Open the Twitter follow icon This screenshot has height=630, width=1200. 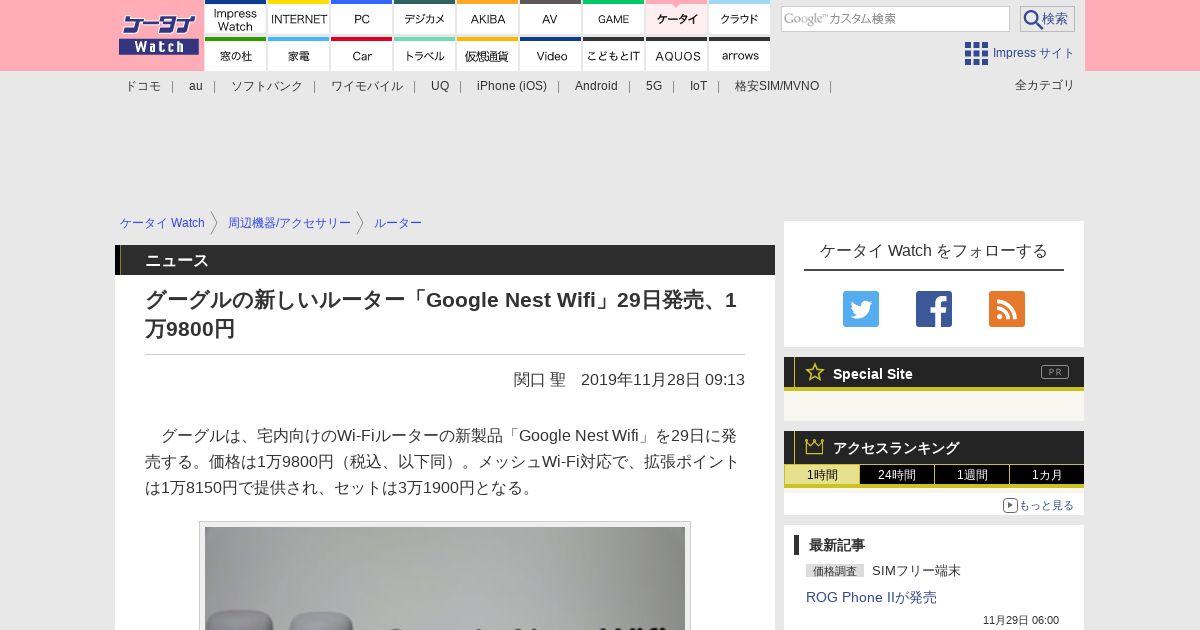coord(861,309)
